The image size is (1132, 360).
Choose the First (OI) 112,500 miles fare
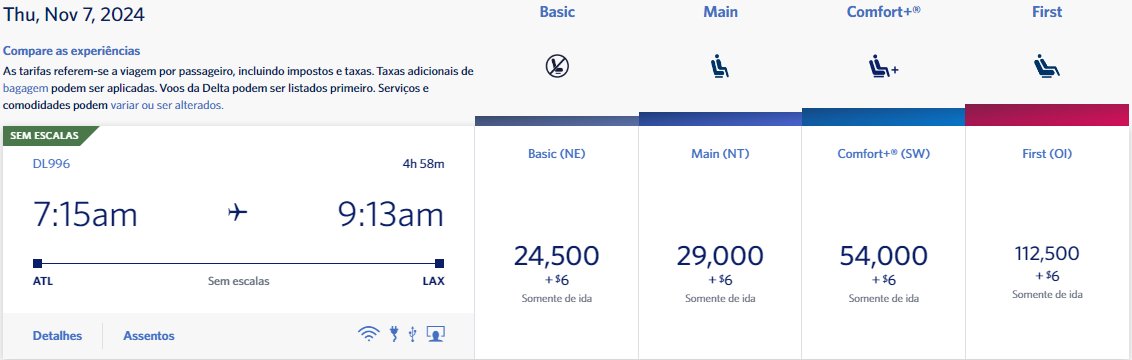pos(1047,242)
